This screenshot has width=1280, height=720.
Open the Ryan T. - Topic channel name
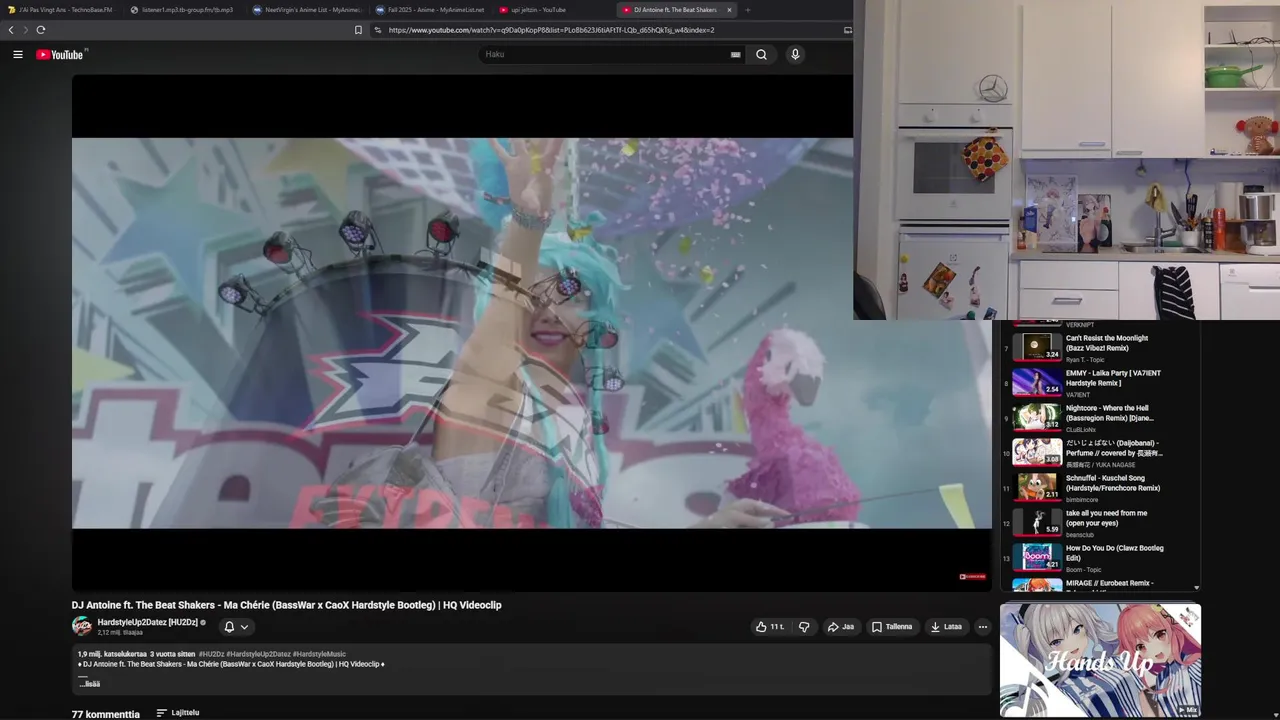[1085, 360]
